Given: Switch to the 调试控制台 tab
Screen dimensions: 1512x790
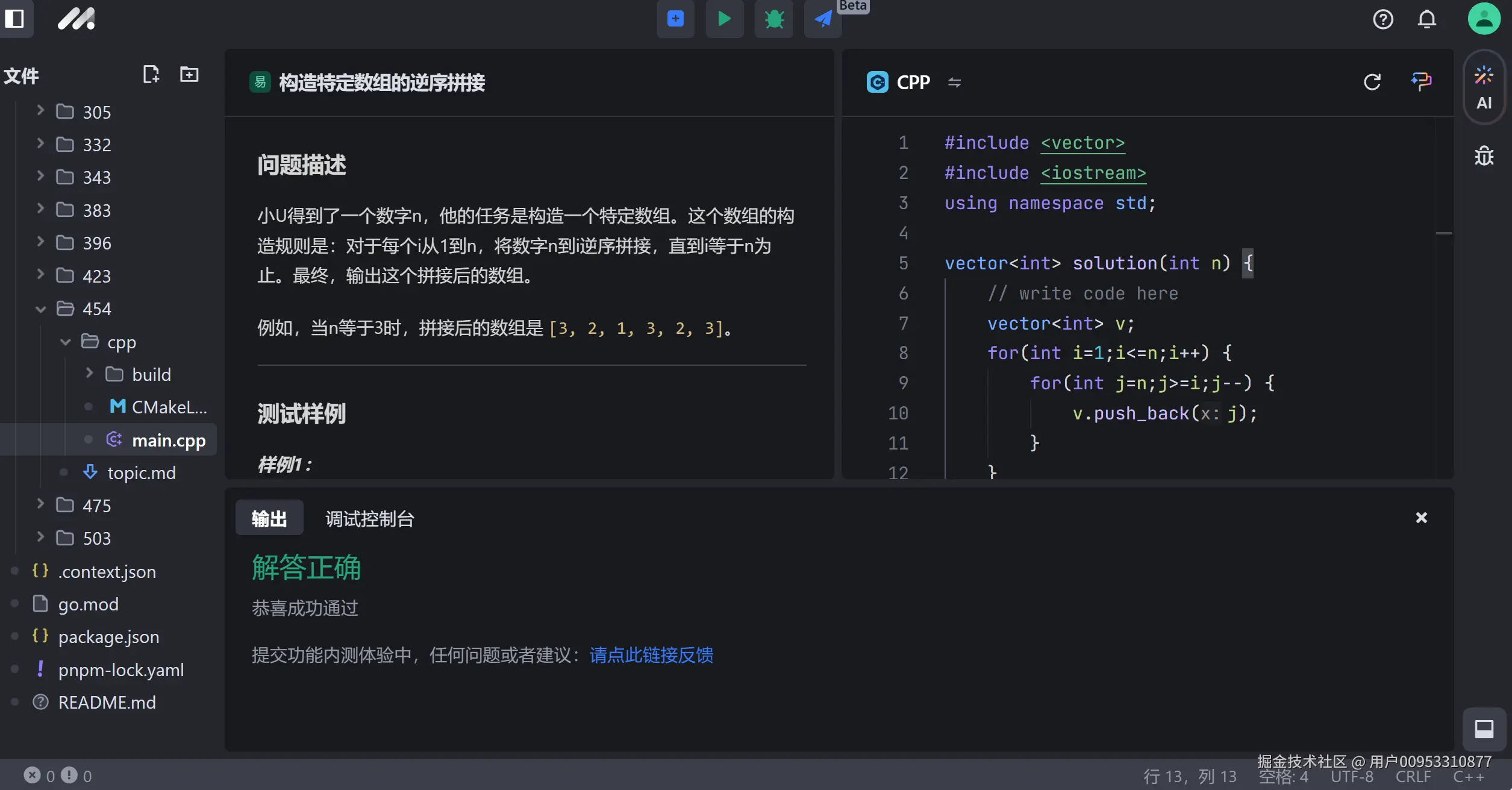Looking at the screenshot, I should 370,519.
